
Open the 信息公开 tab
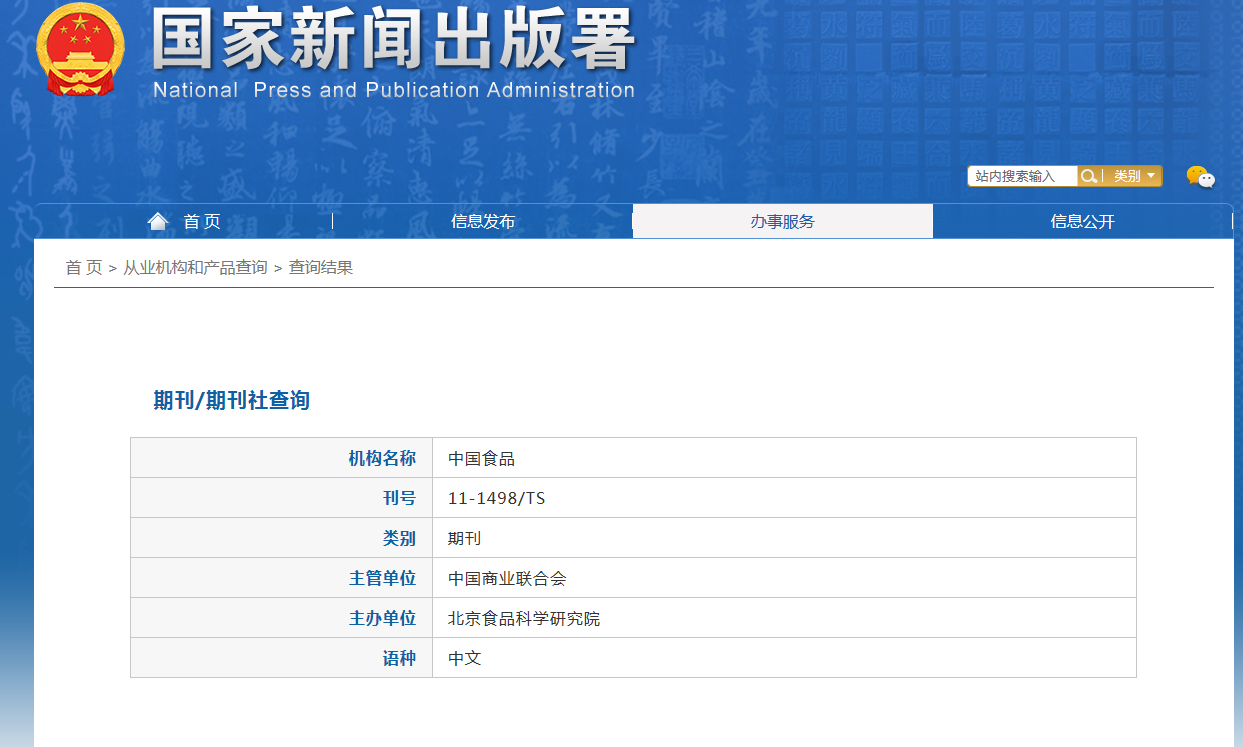1083,221
